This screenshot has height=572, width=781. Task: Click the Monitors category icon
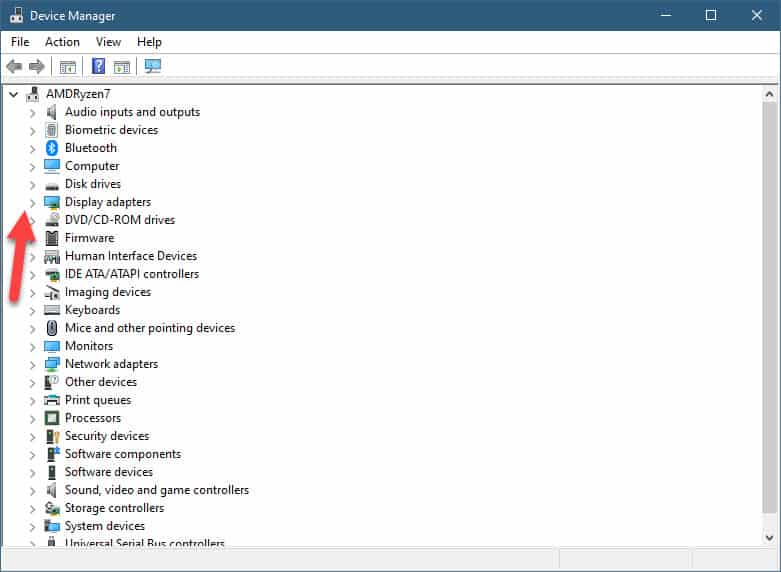pos(52,346)
